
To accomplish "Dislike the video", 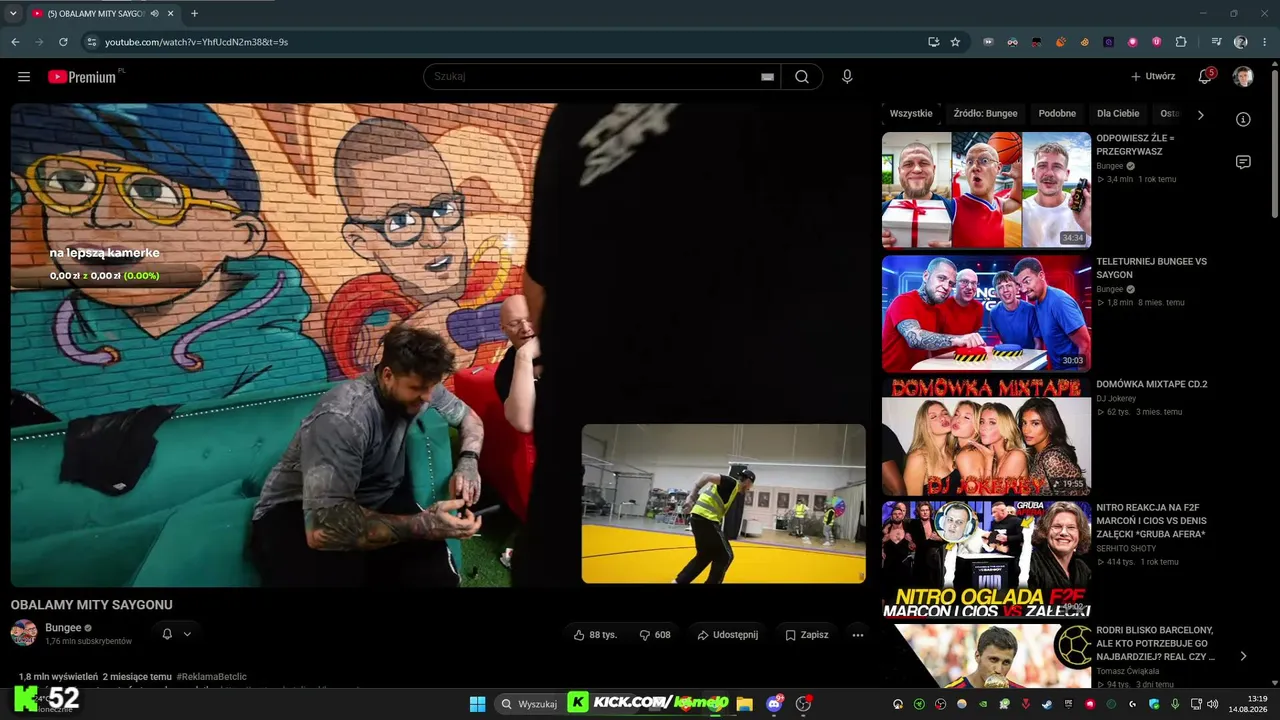I will pos(655,635).
